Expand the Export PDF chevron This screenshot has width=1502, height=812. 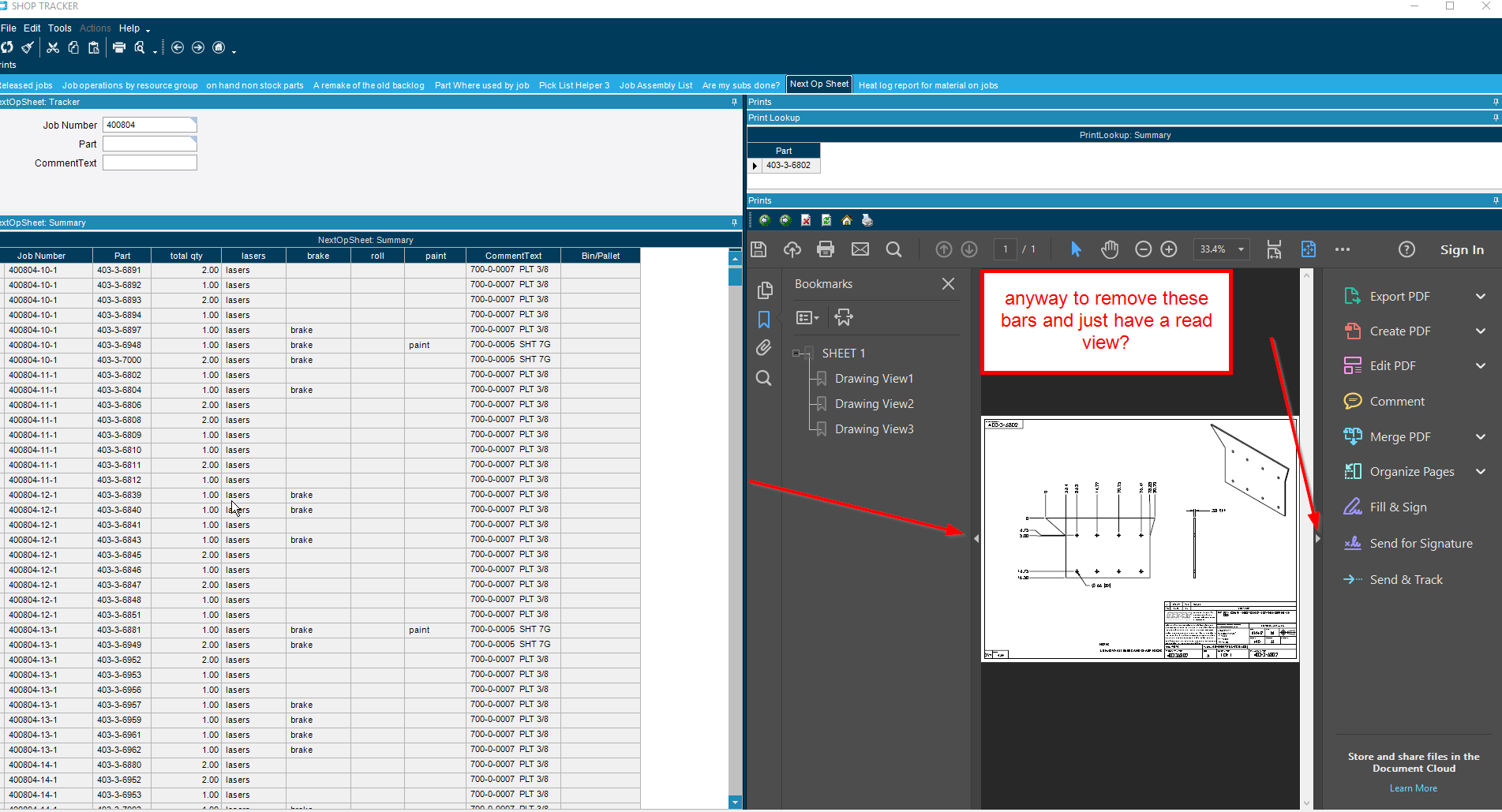point(1481,297)
